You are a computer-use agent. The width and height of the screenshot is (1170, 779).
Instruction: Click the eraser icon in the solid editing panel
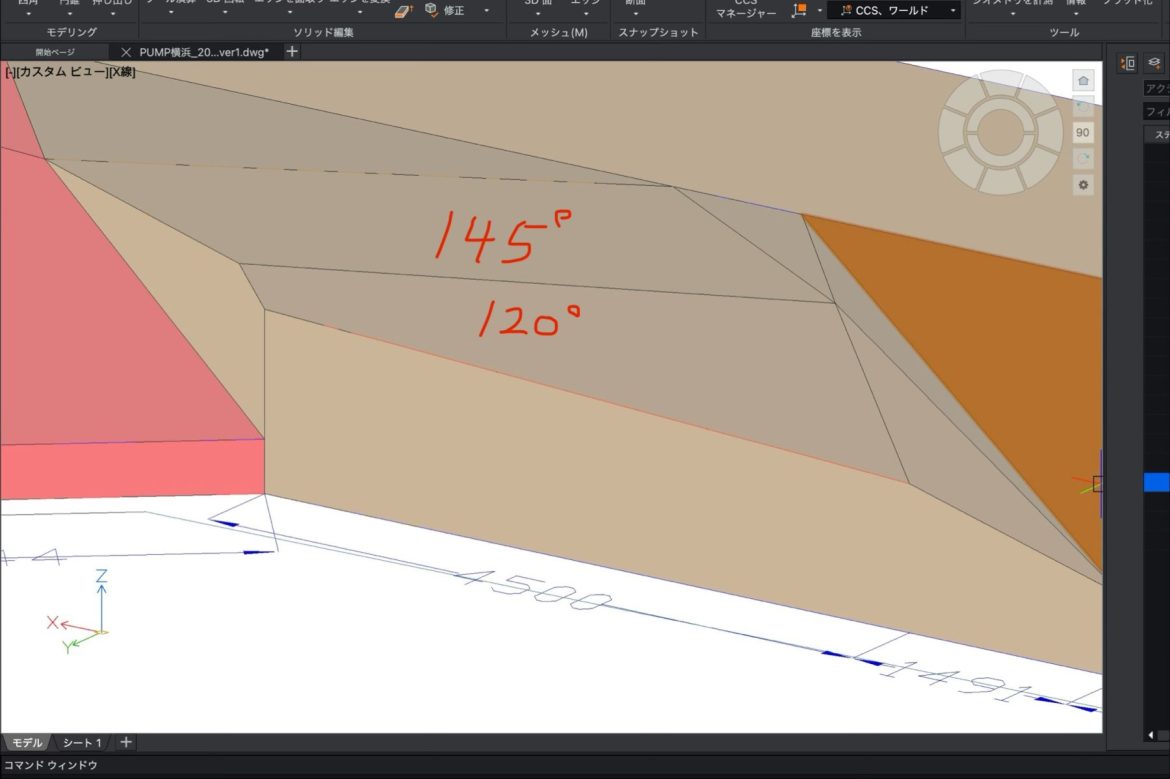[404, 11]
